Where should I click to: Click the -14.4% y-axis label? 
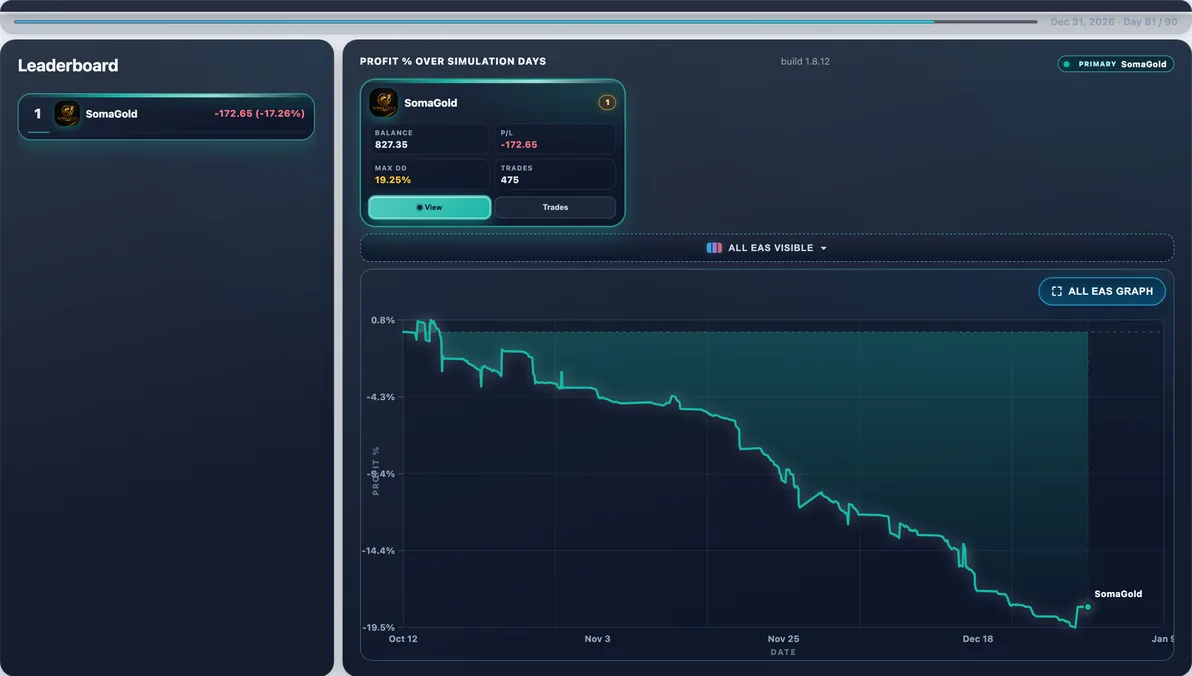pos(378,551)
